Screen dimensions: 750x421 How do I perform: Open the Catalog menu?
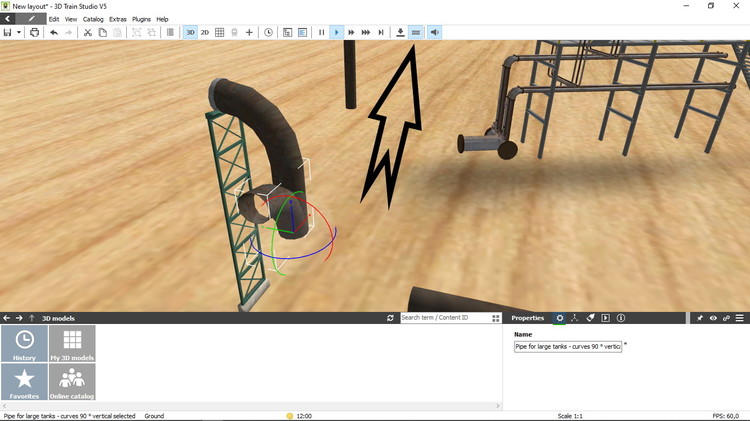(93, 19)
